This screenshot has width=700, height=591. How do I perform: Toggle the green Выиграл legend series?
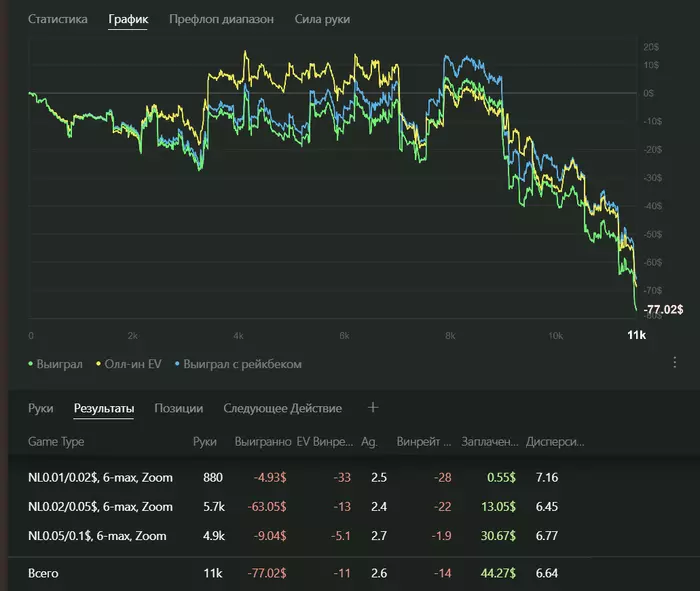click(59, 364)
